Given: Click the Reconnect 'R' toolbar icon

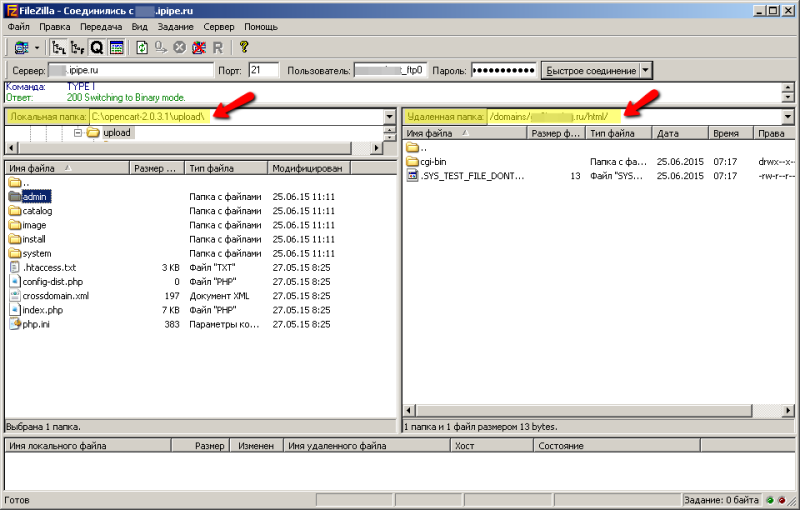Looking at the screenshot, I should 217,47.
